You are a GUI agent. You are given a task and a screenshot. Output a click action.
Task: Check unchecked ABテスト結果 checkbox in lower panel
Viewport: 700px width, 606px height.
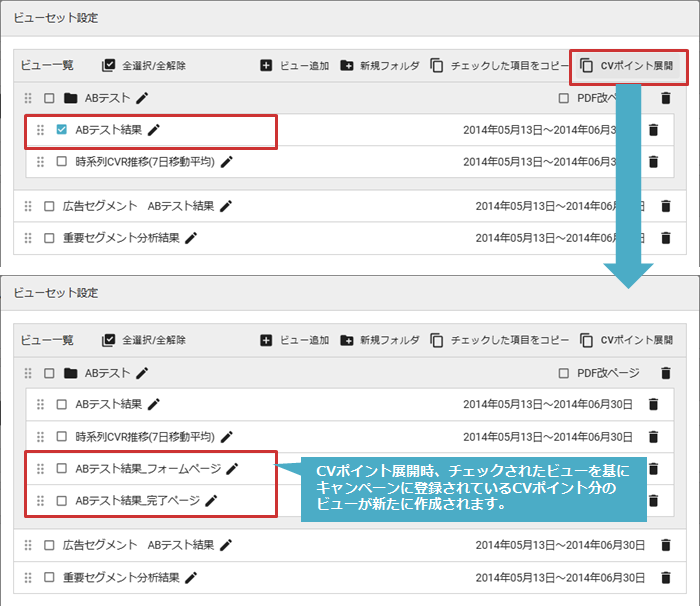62,405
